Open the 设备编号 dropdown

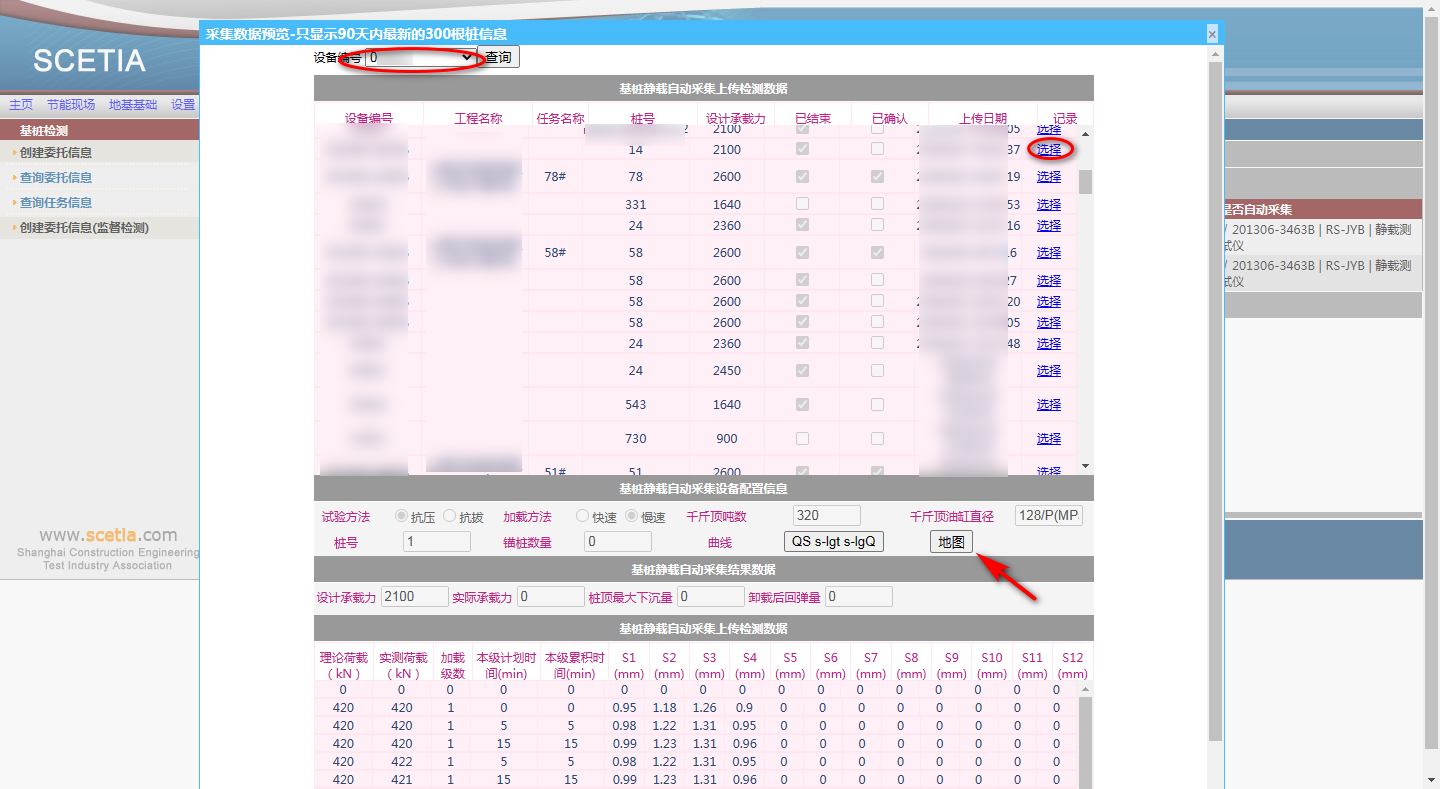[421, 58]
